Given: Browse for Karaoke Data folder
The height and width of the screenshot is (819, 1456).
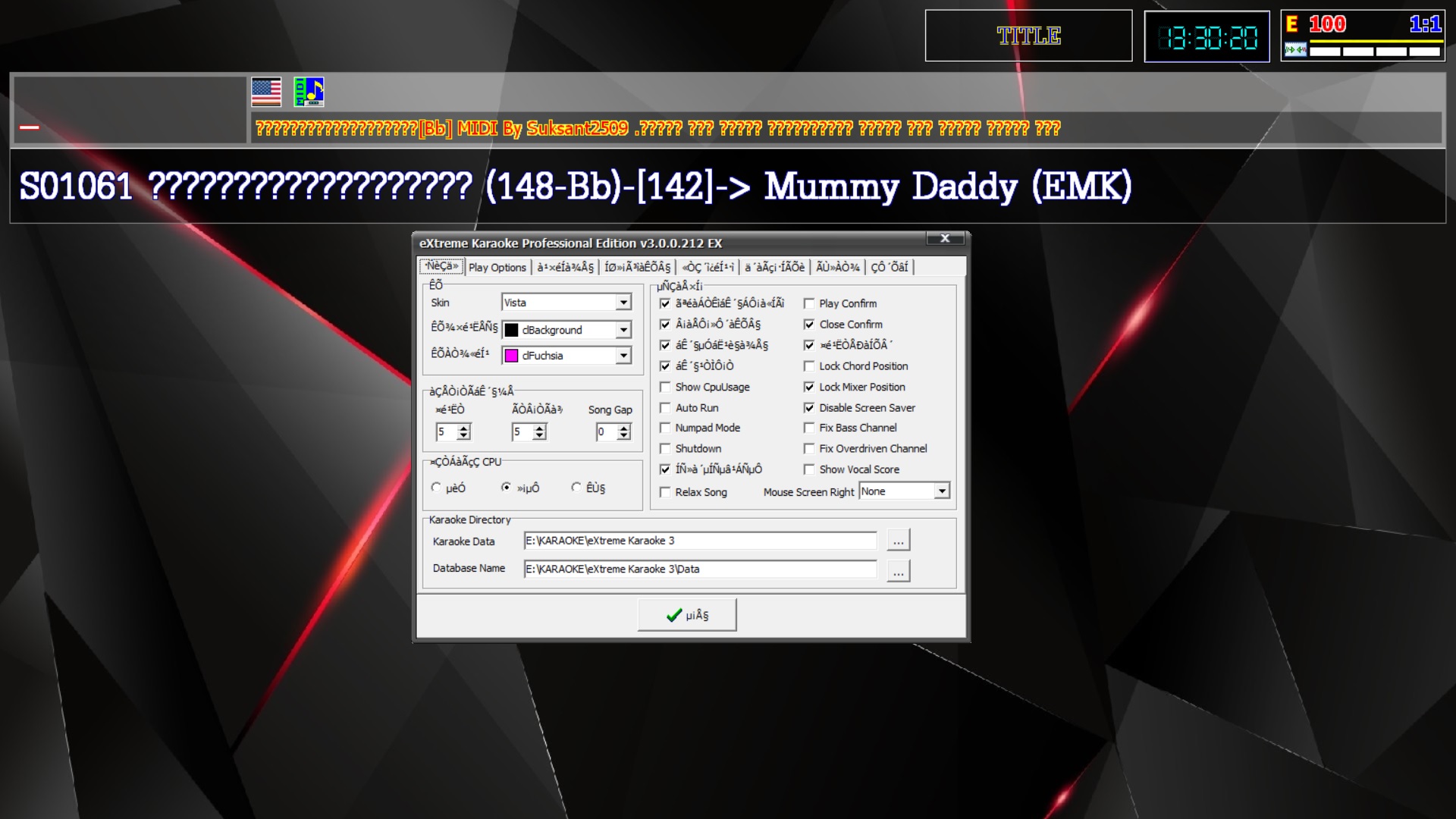Looking at the screenshot, I should [898, 541].
